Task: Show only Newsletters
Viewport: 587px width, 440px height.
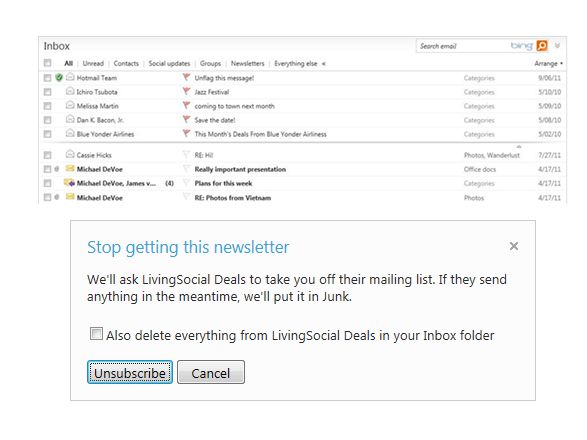Action: pyautogui.click(x=247, y=63)
